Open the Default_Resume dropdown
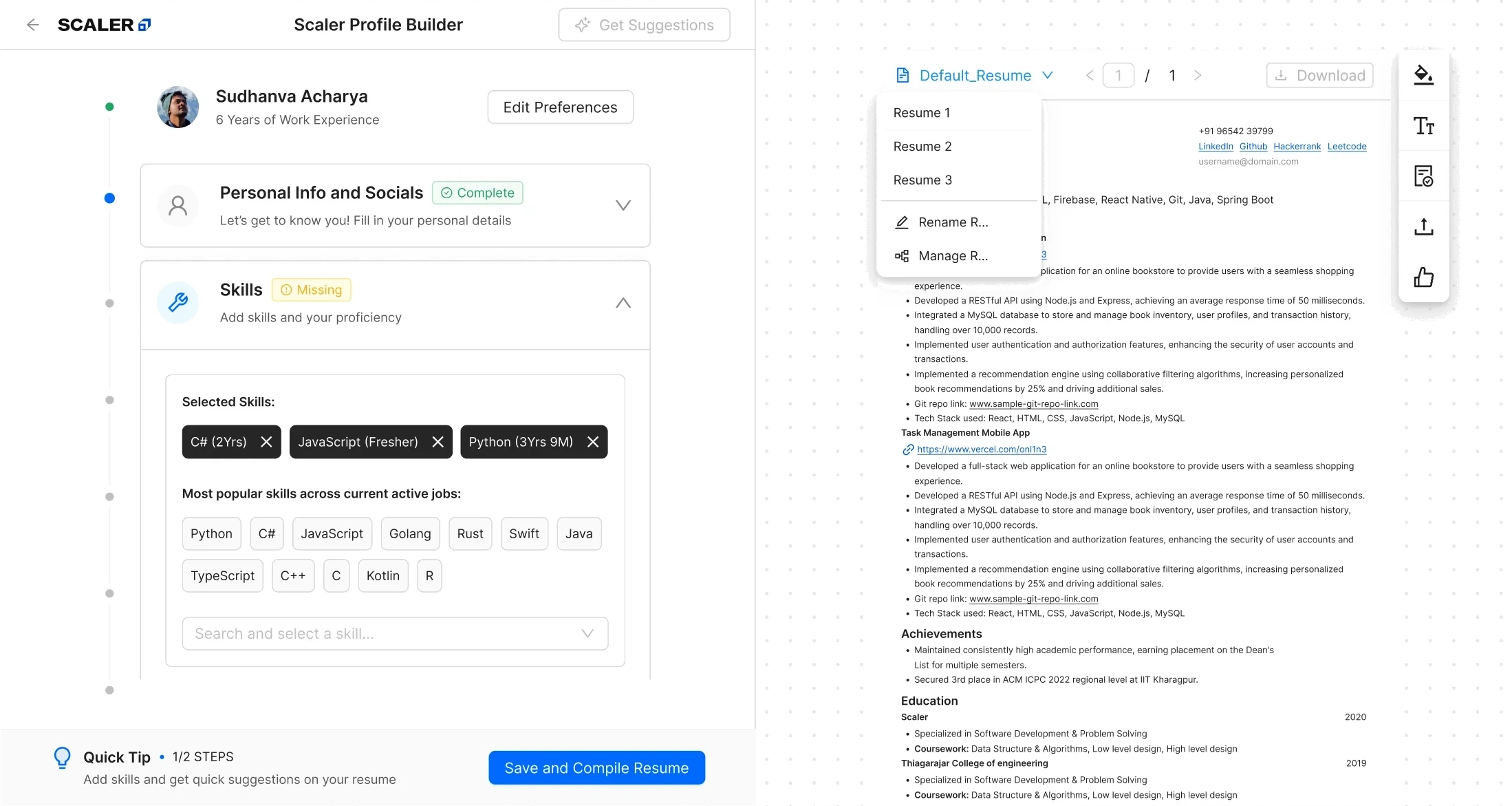 pyautogui.click(x=975, y=75)
